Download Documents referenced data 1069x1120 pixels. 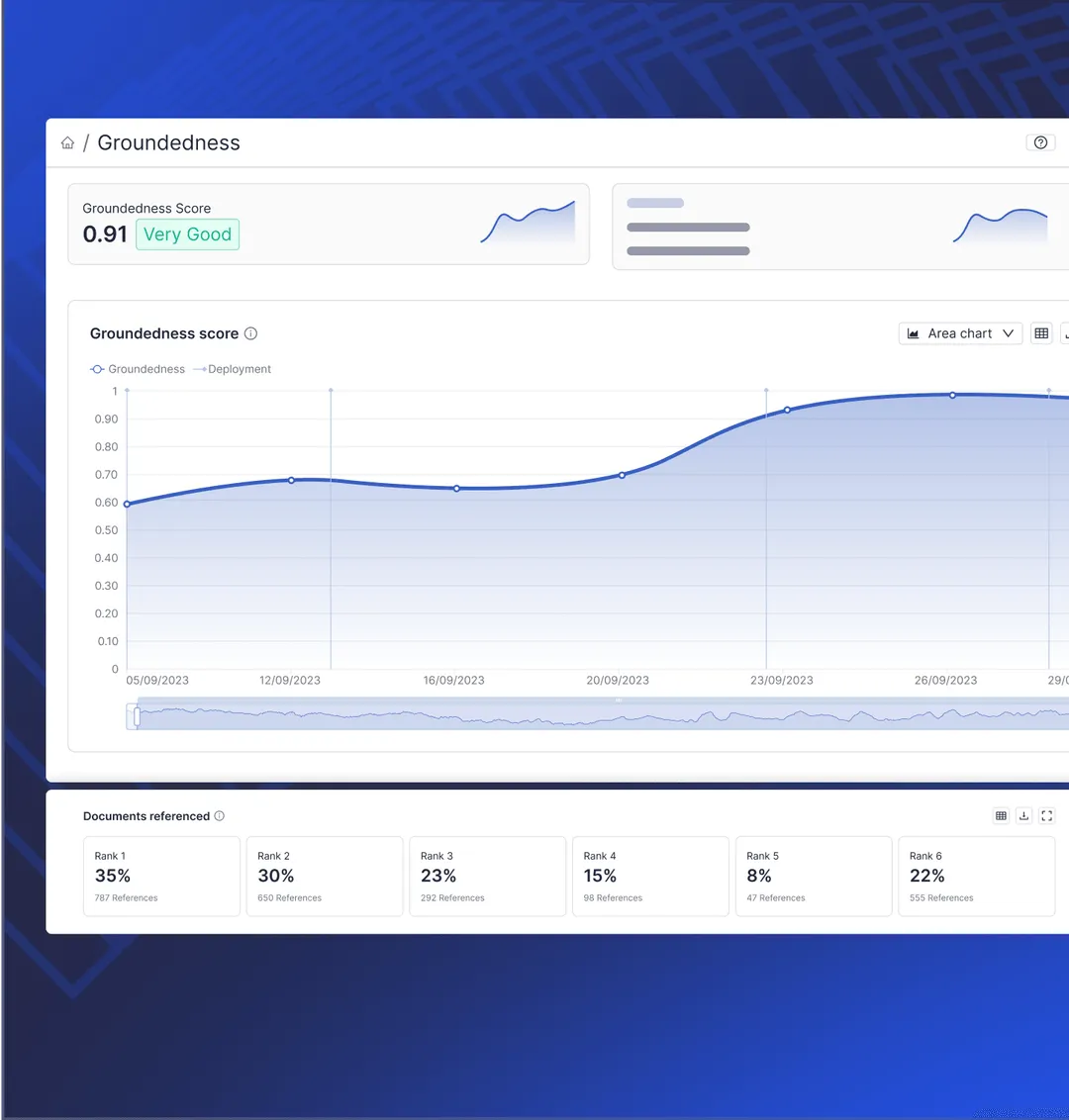point(1024,815)
